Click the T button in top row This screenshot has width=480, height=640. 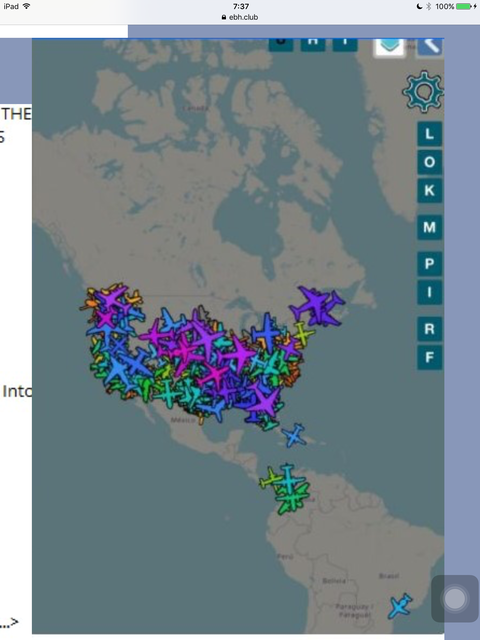click(x=345, y=44)
